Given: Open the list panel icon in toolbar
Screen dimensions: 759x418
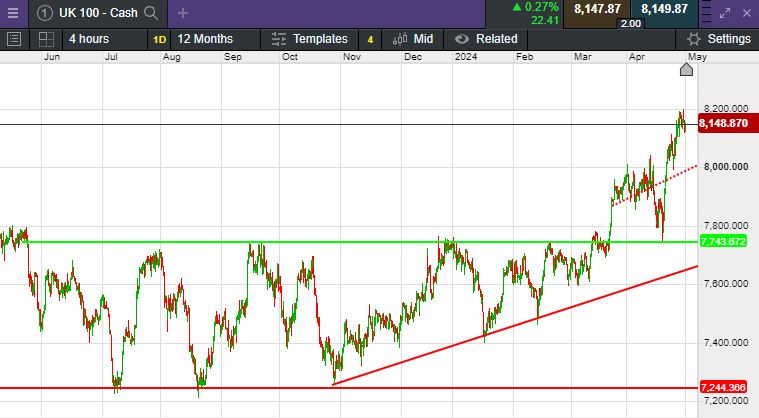Looking at the screenshot, I should pos(14,39).
